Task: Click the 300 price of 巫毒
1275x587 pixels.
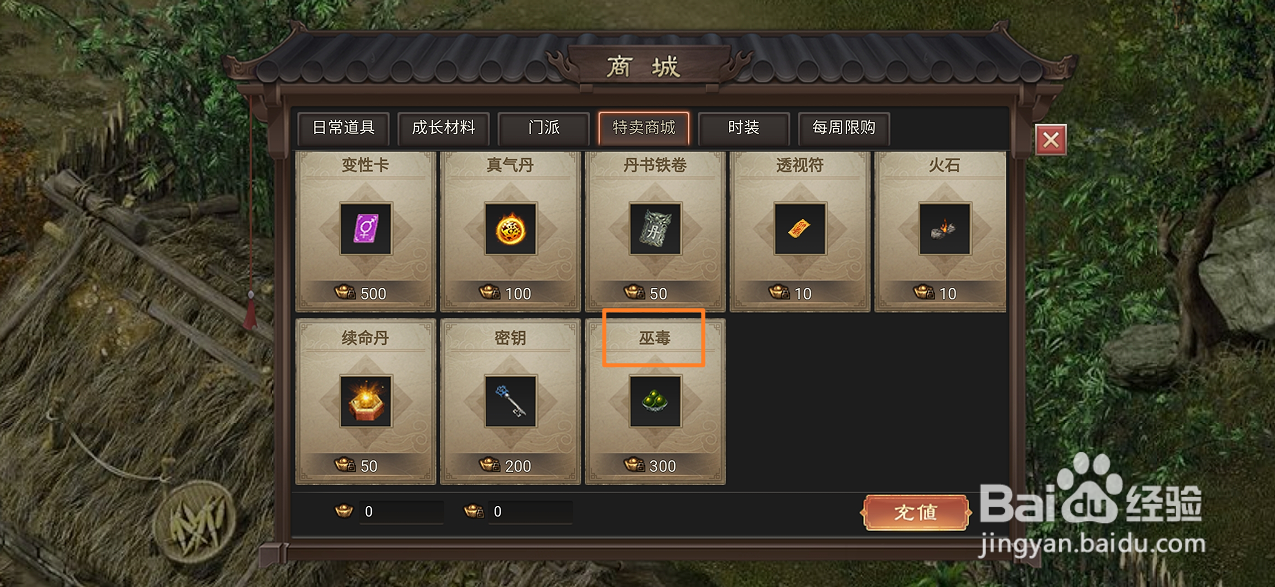Action: 662,466
